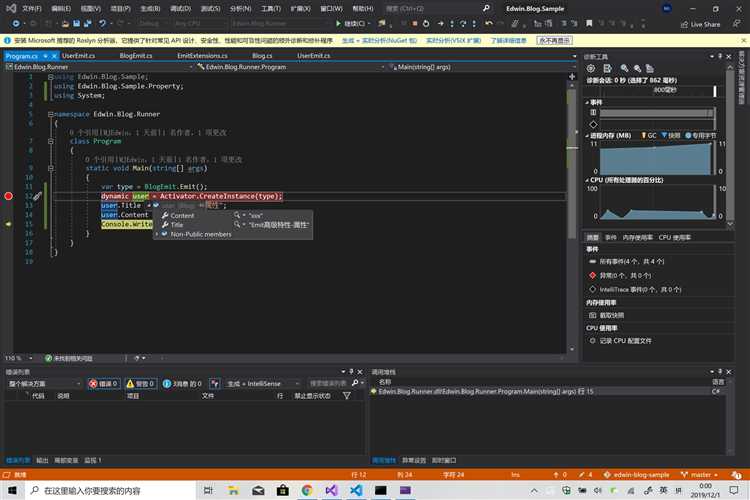Screen dimensions: 750x500
Task: Click the orange Stop debugging square icon
Action: [x=415, y=23]
